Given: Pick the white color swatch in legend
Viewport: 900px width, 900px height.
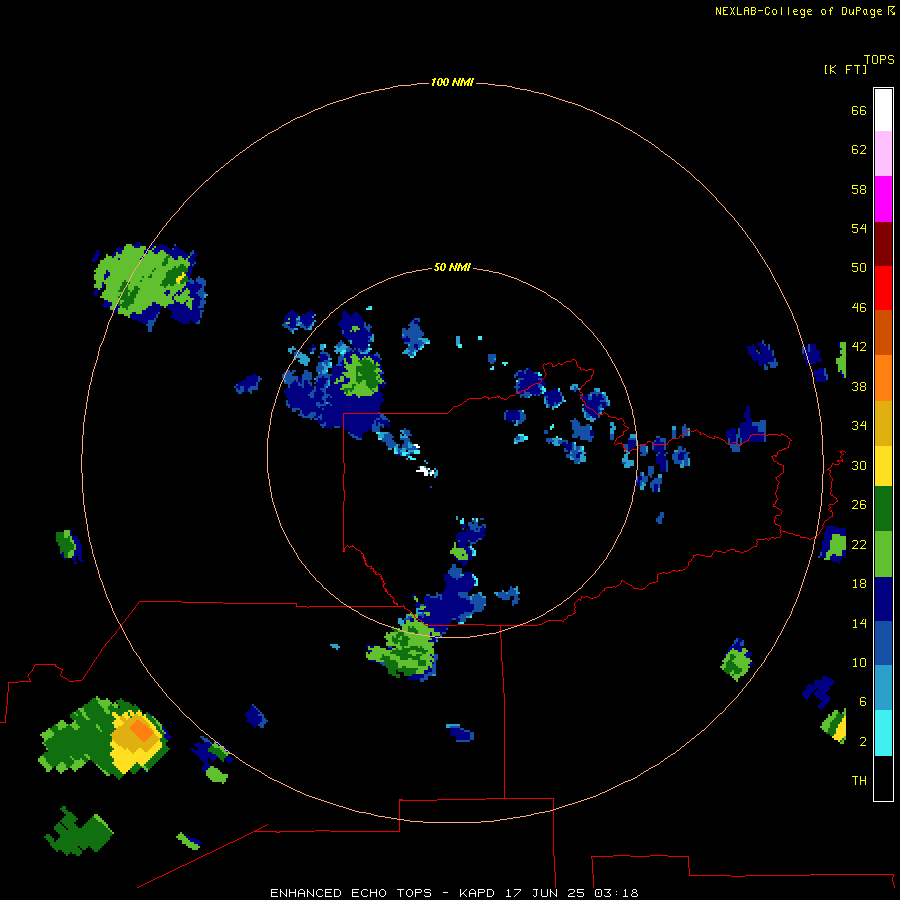Looking at the screenshot, I should tap(883, 110).
